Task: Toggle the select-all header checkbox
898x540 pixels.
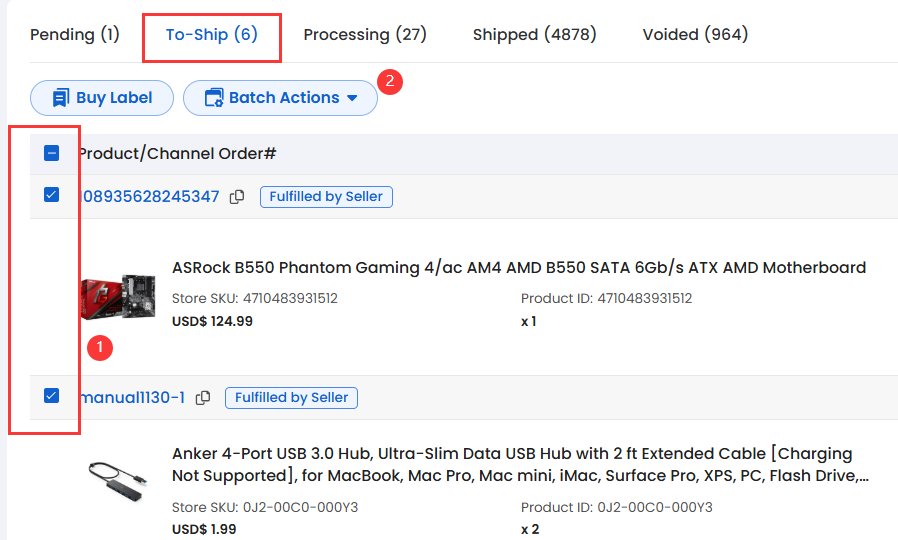Action: point(52,153)
